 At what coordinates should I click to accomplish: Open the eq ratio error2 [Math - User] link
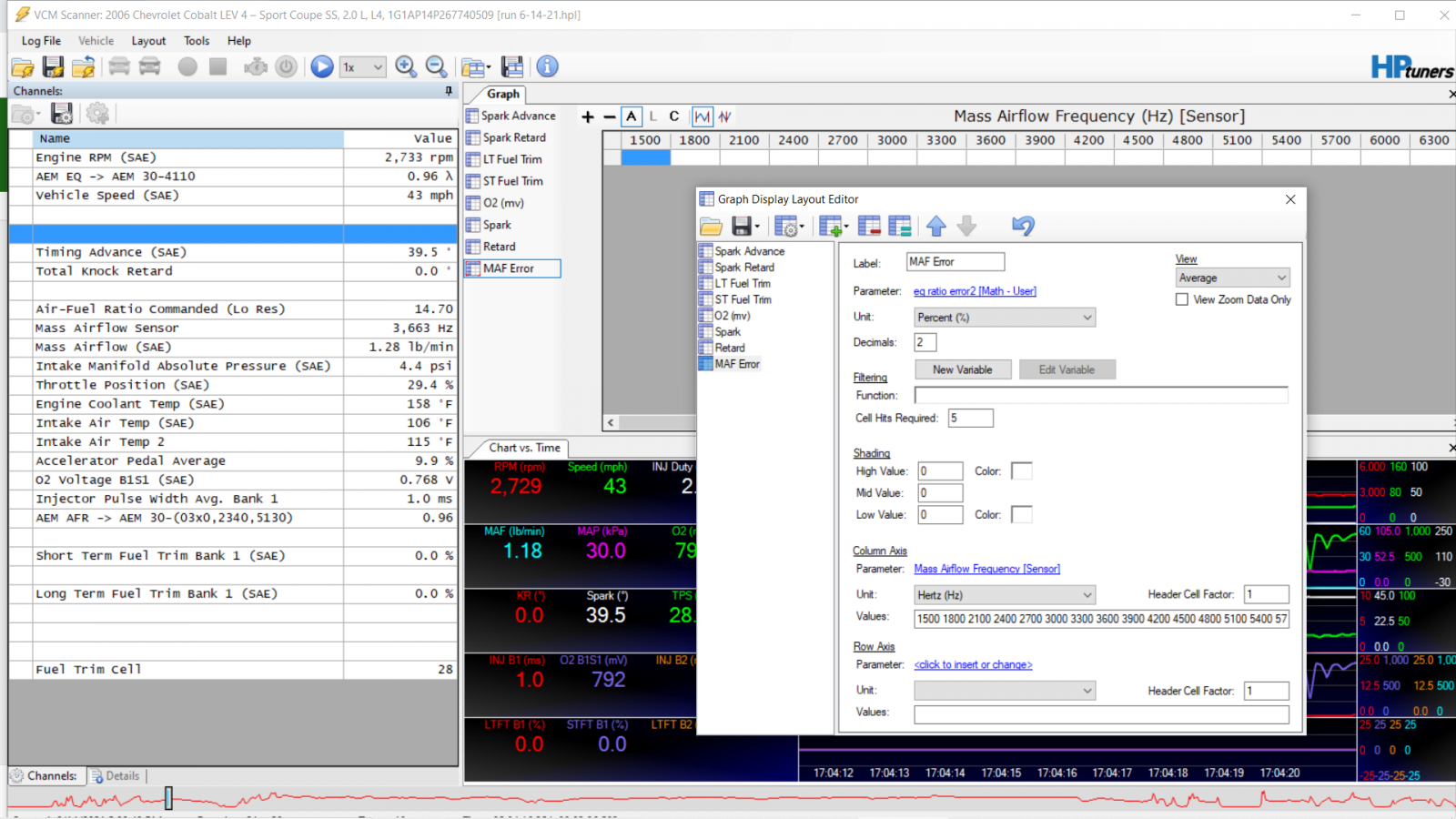(x=975, y=291)
